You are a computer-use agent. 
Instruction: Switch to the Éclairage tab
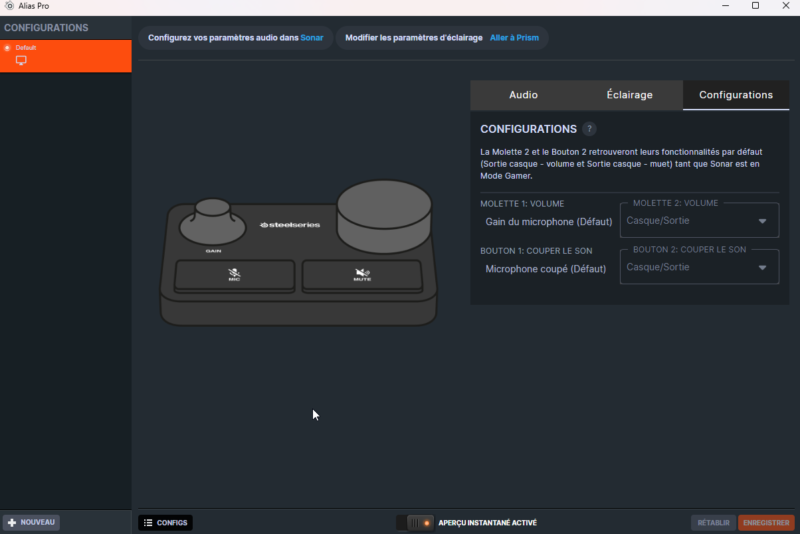[x=629, y=95]
